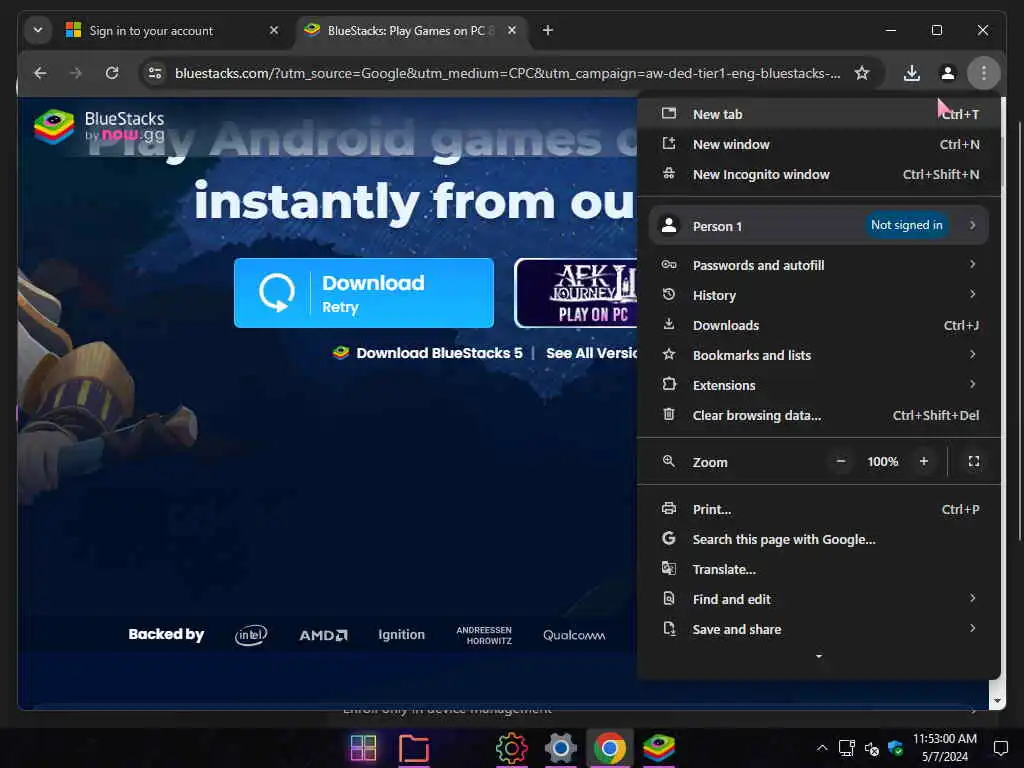Click the Intel backer logo
This screenshot has height=768, width=1024.
click(x=251, y=635)
